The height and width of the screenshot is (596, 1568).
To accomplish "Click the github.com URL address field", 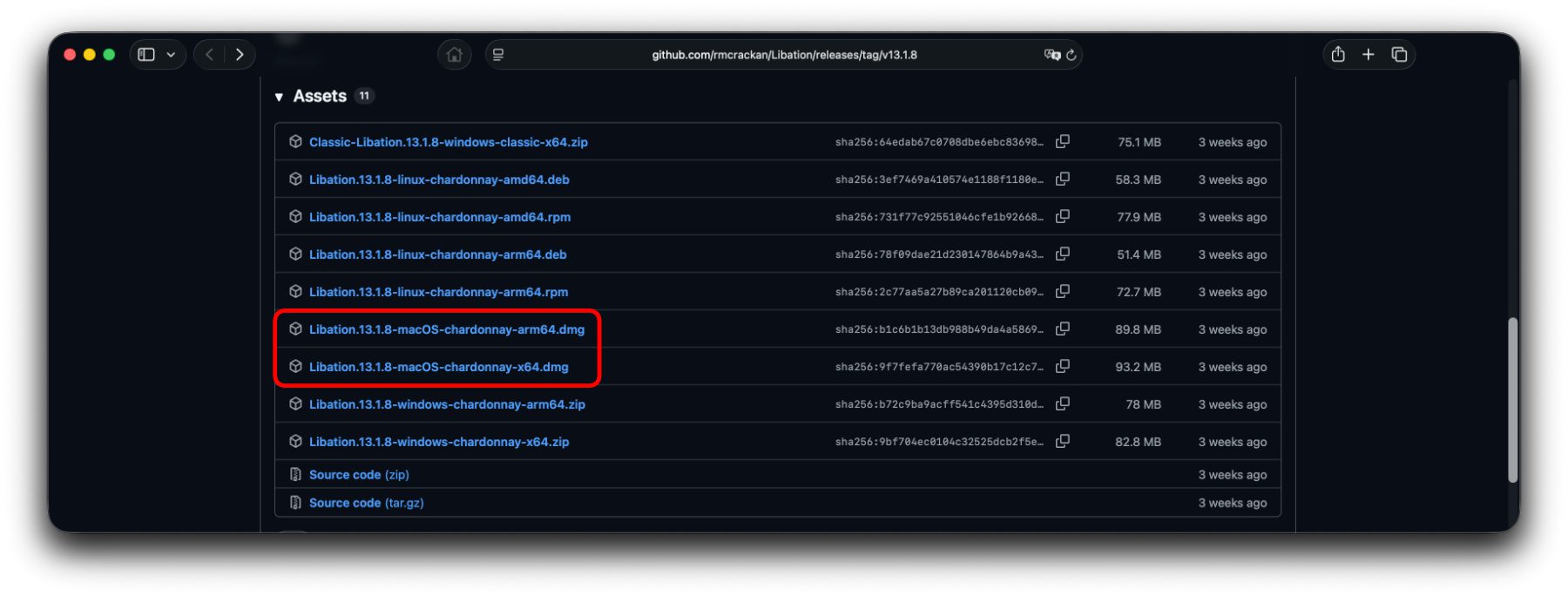I will 784,55.
